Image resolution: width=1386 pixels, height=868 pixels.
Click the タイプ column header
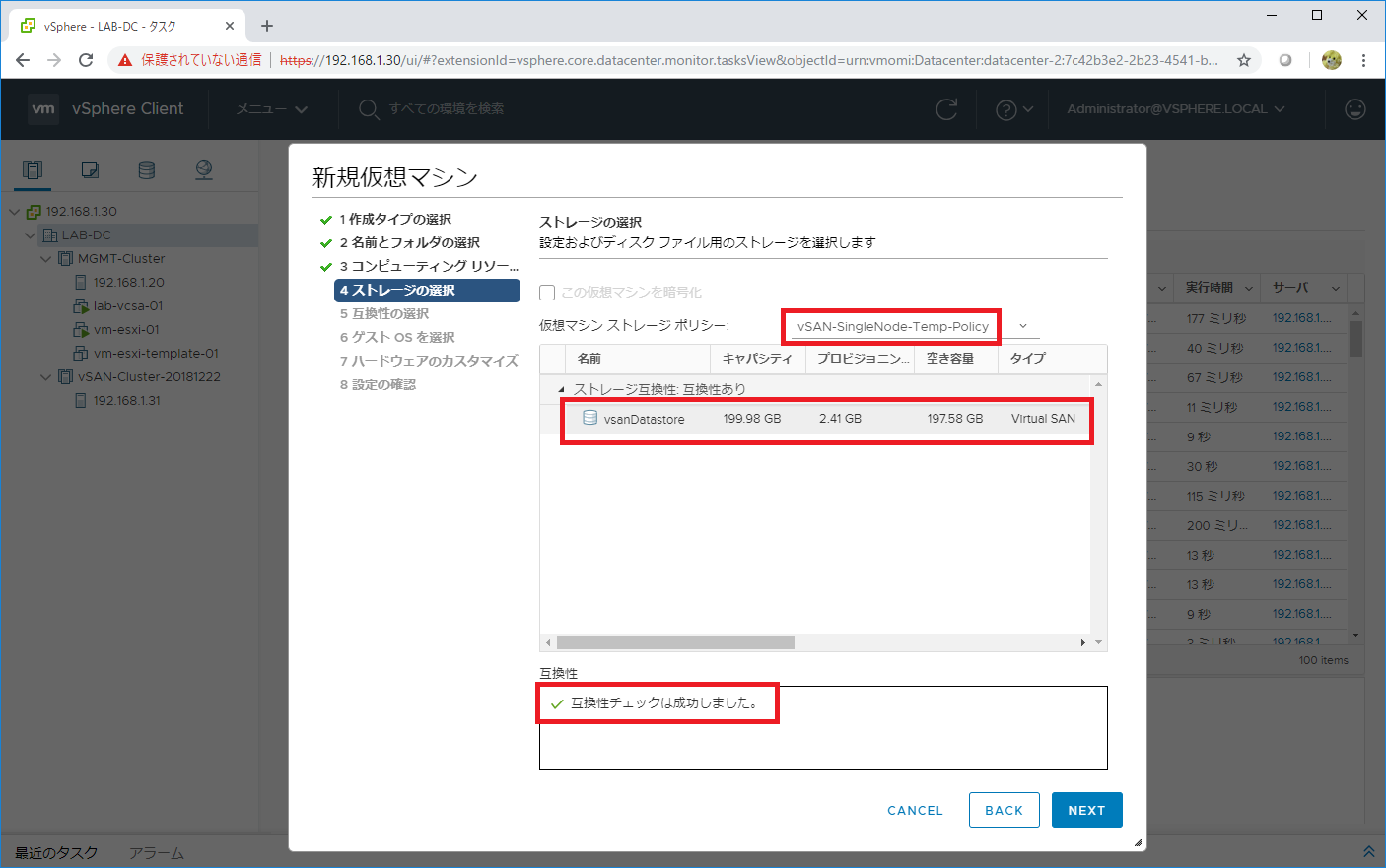coord(1028,358)
